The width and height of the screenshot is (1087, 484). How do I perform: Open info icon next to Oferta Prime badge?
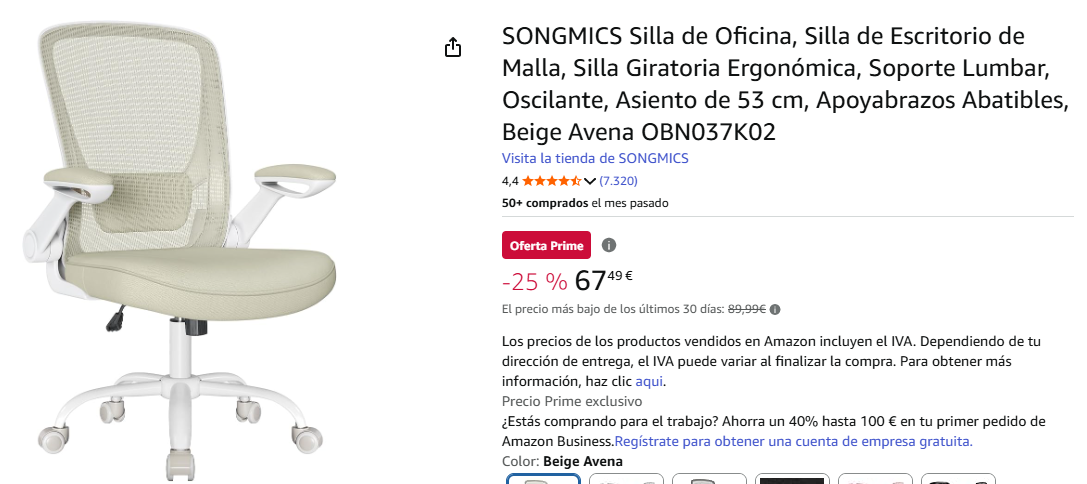(x=609, y=245)
